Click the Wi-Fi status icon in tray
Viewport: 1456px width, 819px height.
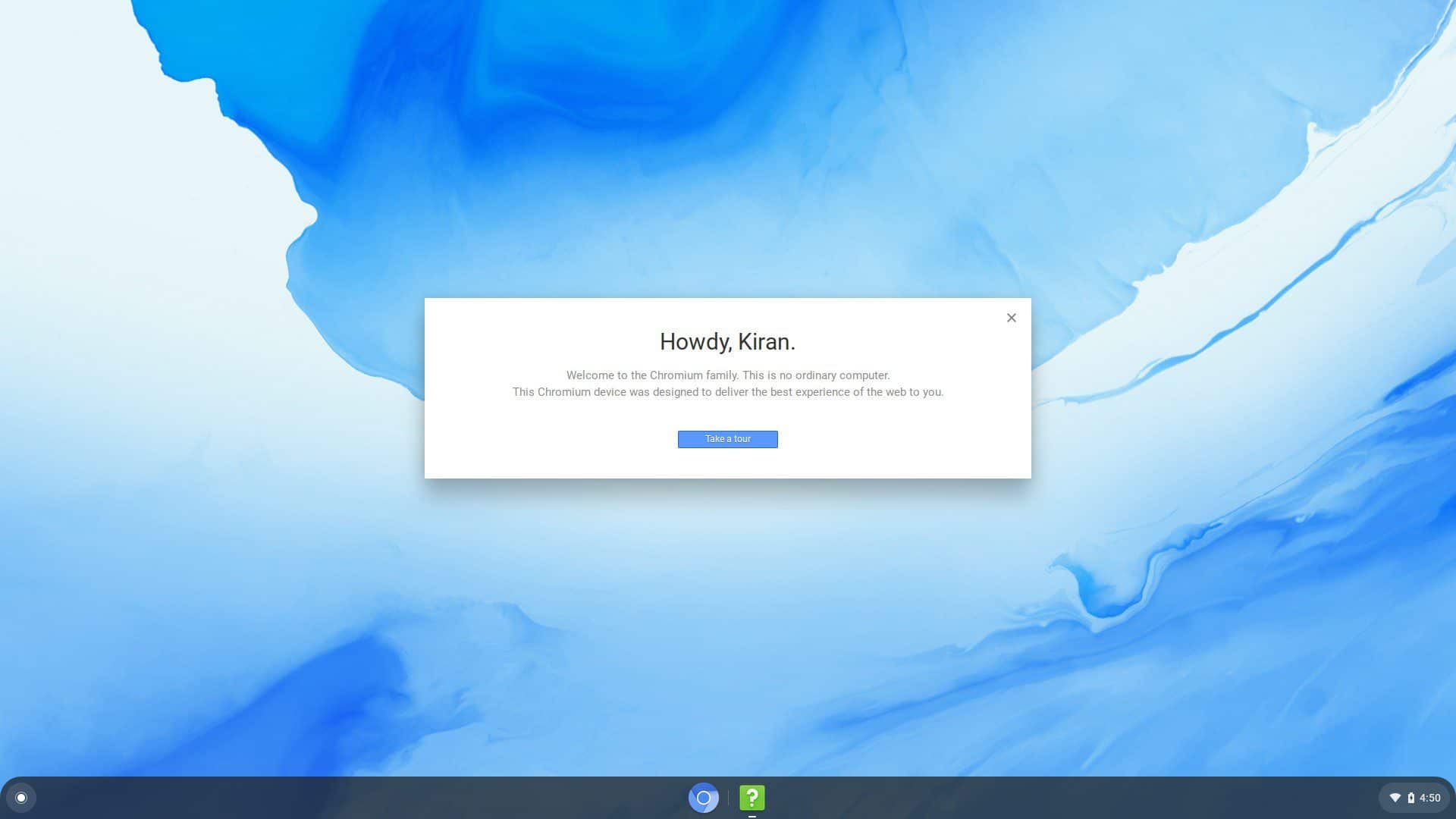[x=1395, y=798]
